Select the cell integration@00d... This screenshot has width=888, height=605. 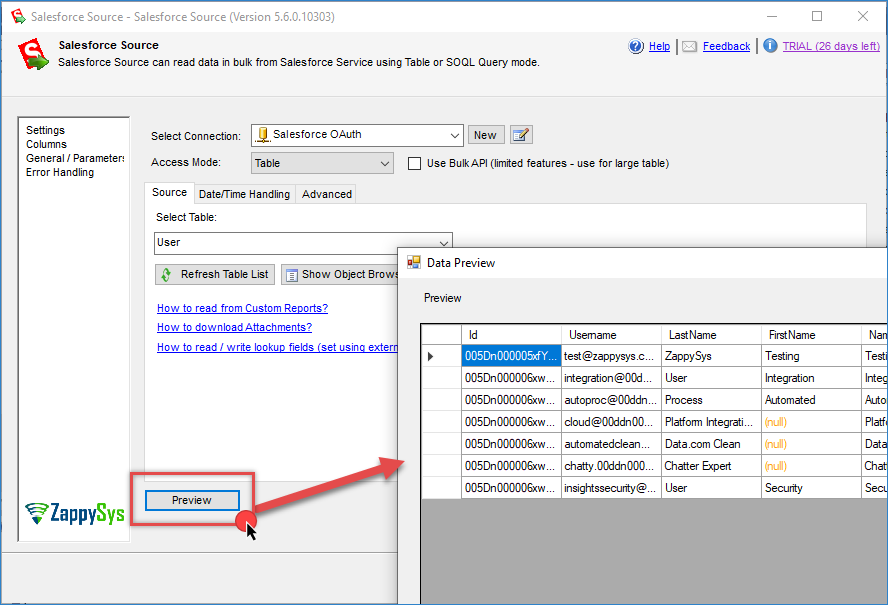(612, 378)
